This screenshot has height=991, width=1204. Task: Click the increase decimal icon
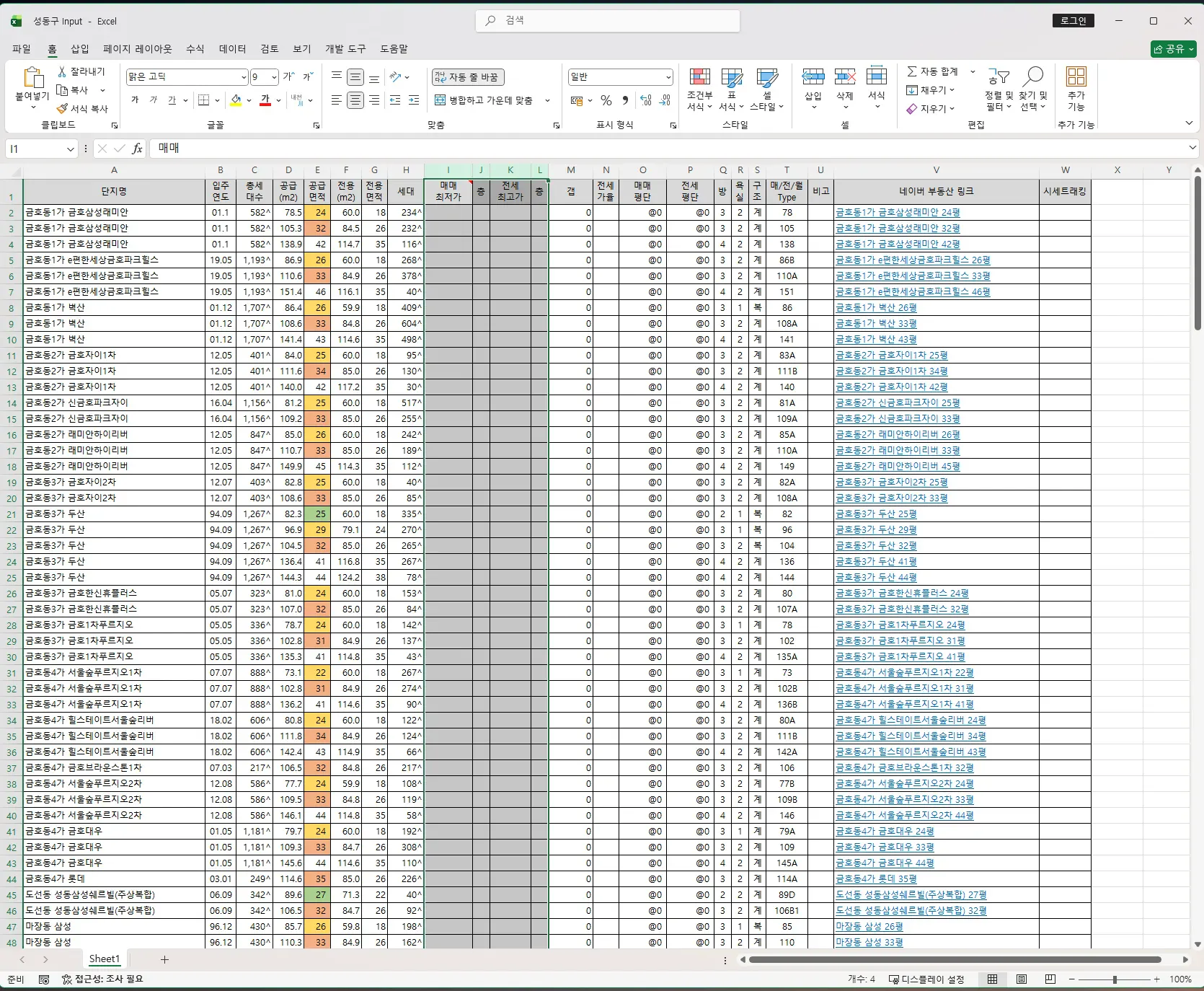point(646,100)
